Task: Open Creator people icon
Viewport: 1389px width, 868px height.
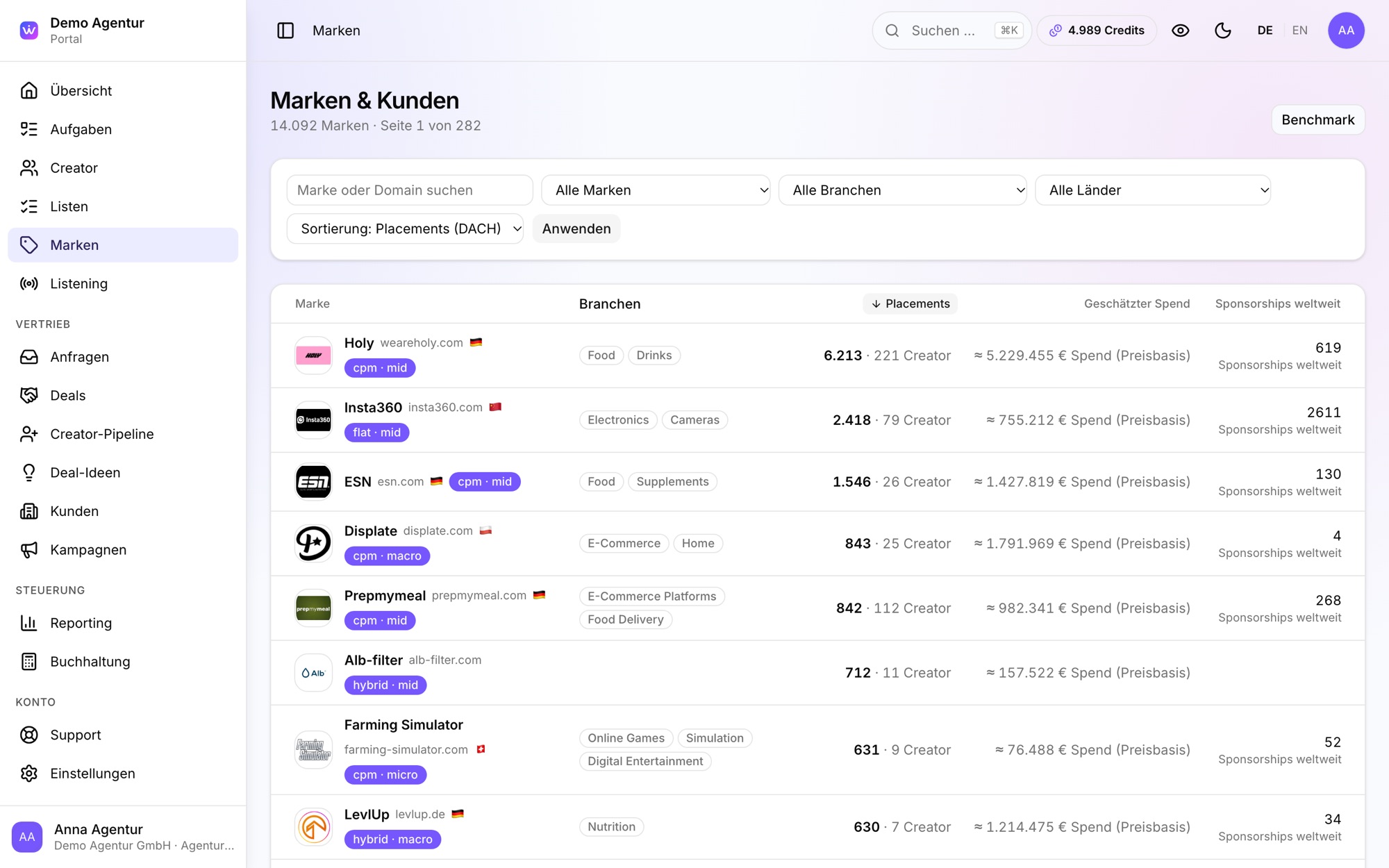Action: click(x=28, y=167)
